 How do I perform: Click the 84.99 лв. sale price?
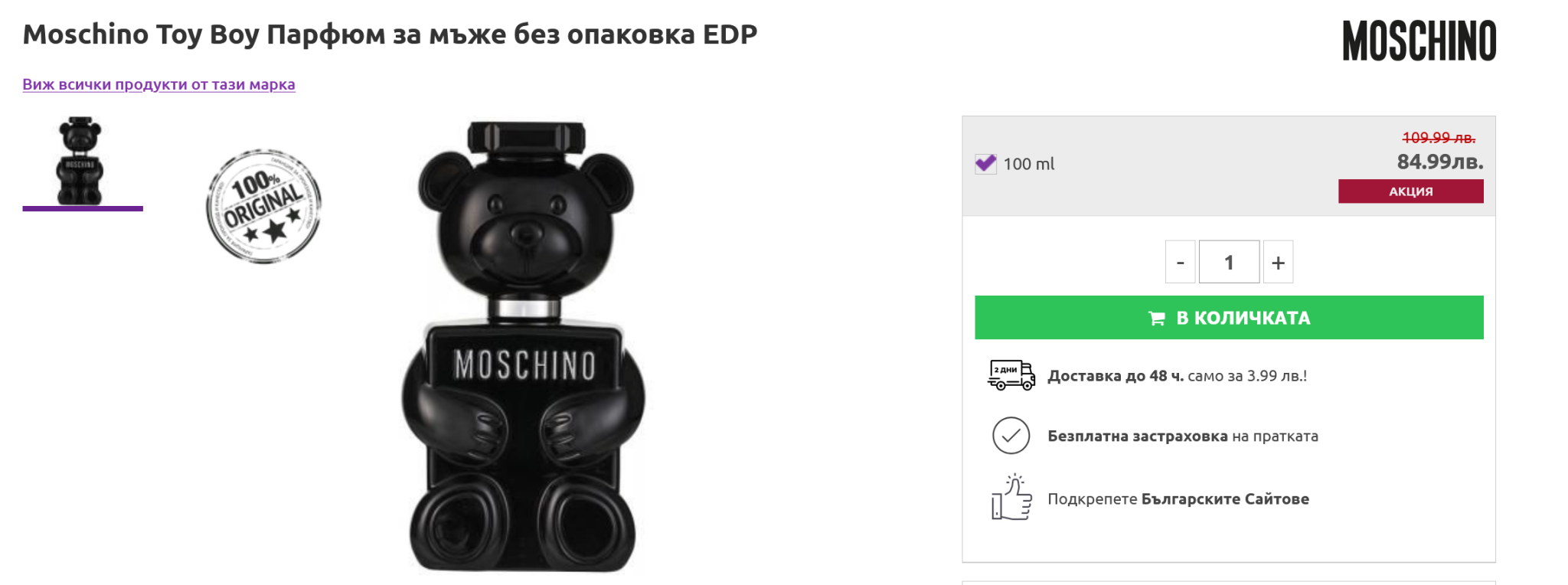tap(1439, 162)
